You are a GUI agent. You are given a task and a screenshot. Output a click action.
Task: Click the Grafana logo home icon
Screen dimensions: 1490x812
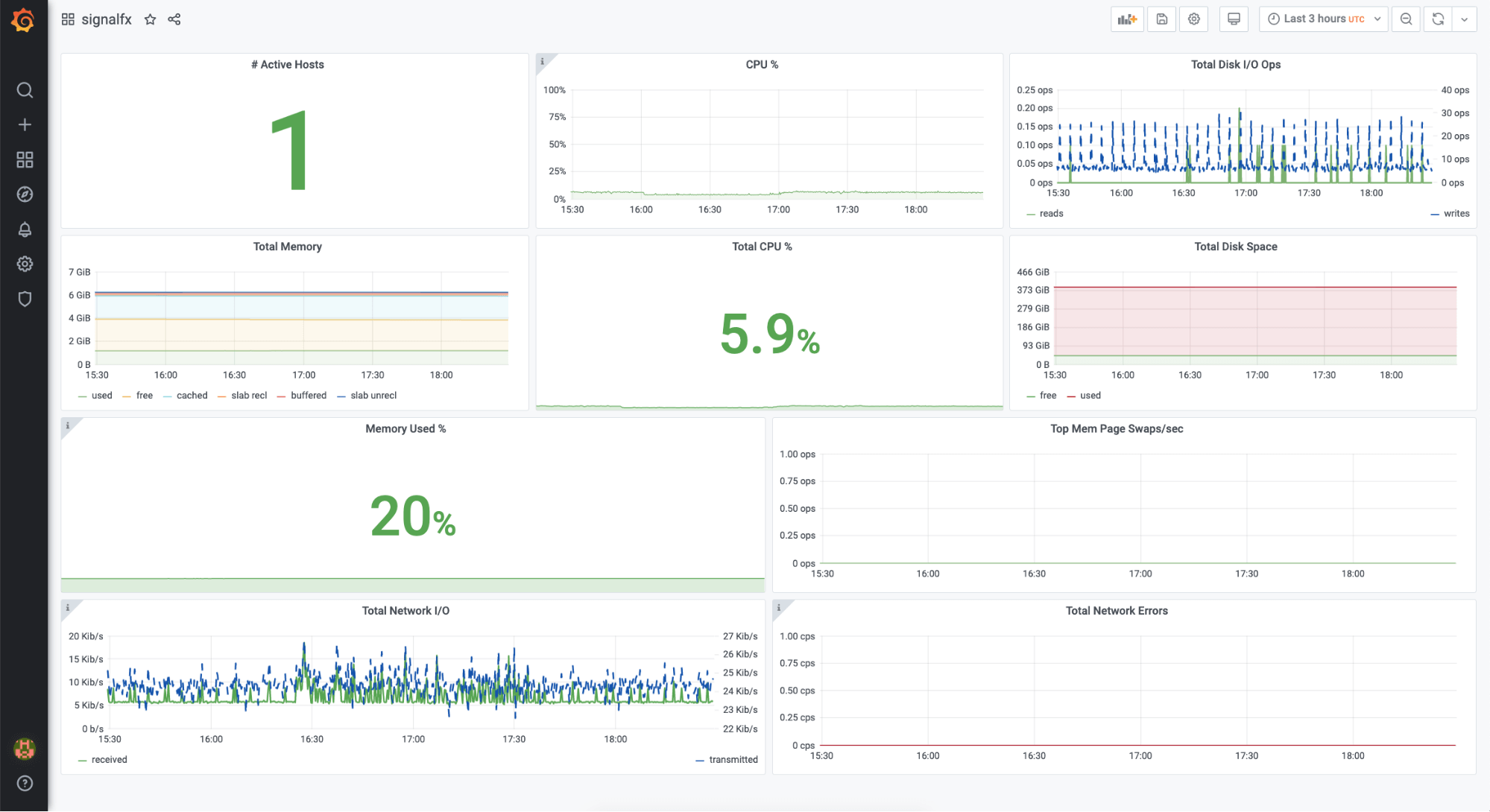pos(23,20)
